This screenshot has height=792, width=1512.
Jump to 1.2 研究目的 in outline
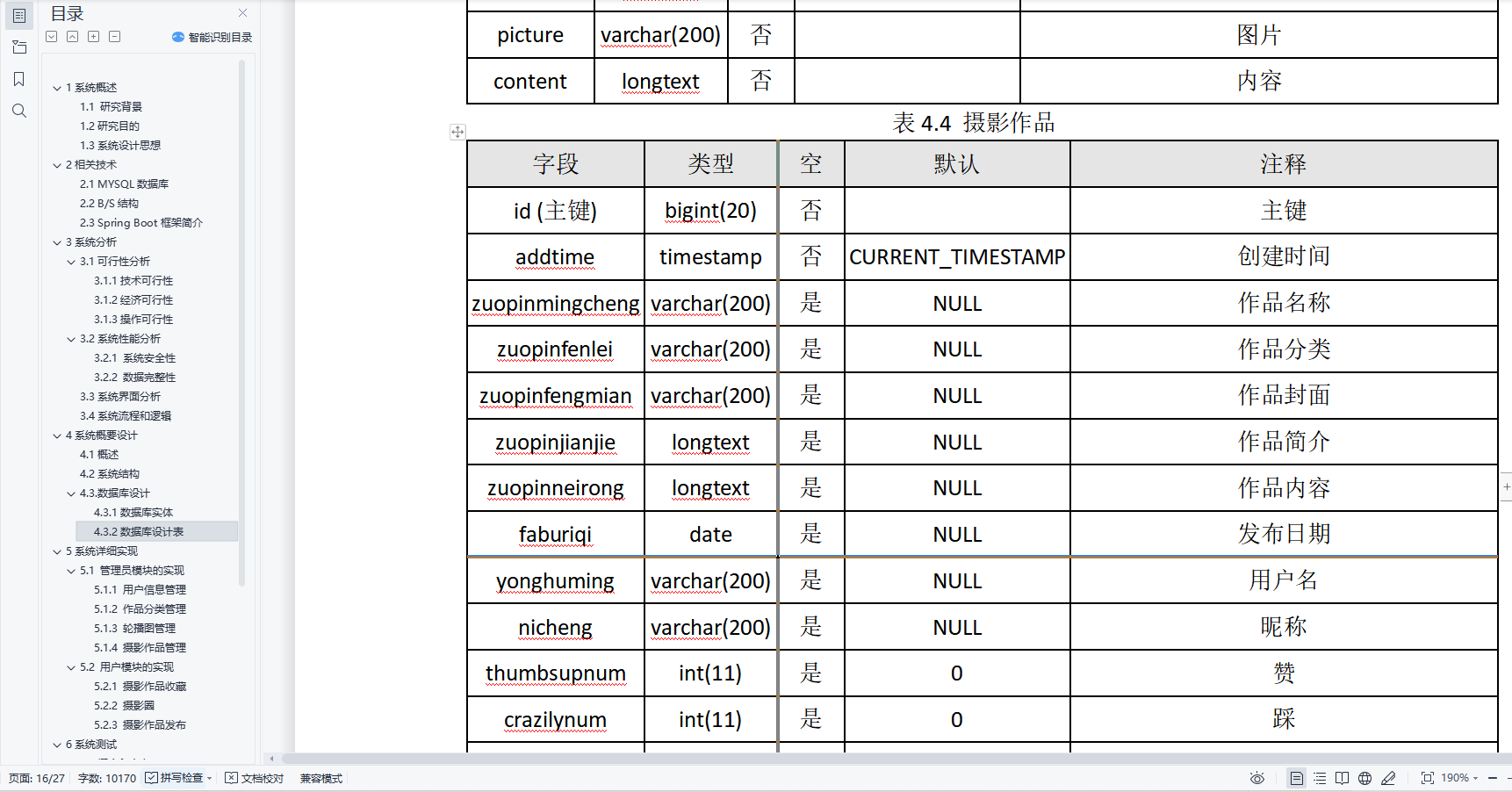coord(110,126)
